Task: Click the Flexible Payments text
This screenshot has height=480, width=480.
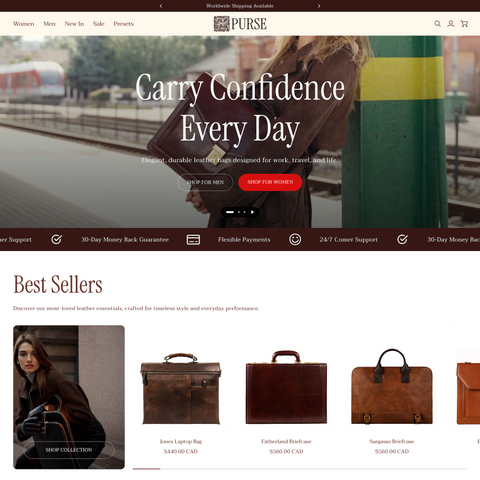Action: 244,240
